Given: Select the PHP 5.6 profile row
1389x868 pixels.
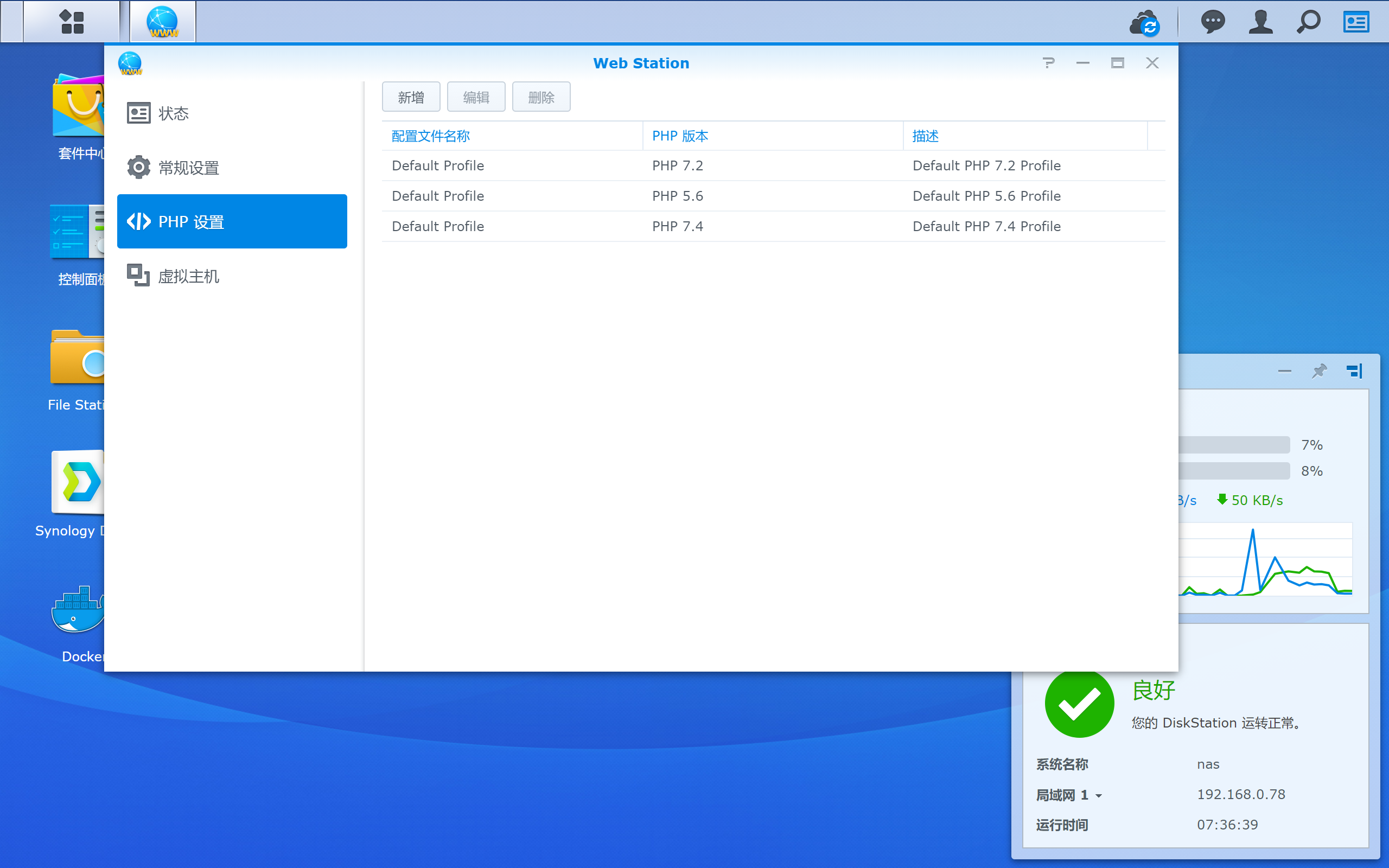Looking at the screenshot, I should click(x=773, y=196).
